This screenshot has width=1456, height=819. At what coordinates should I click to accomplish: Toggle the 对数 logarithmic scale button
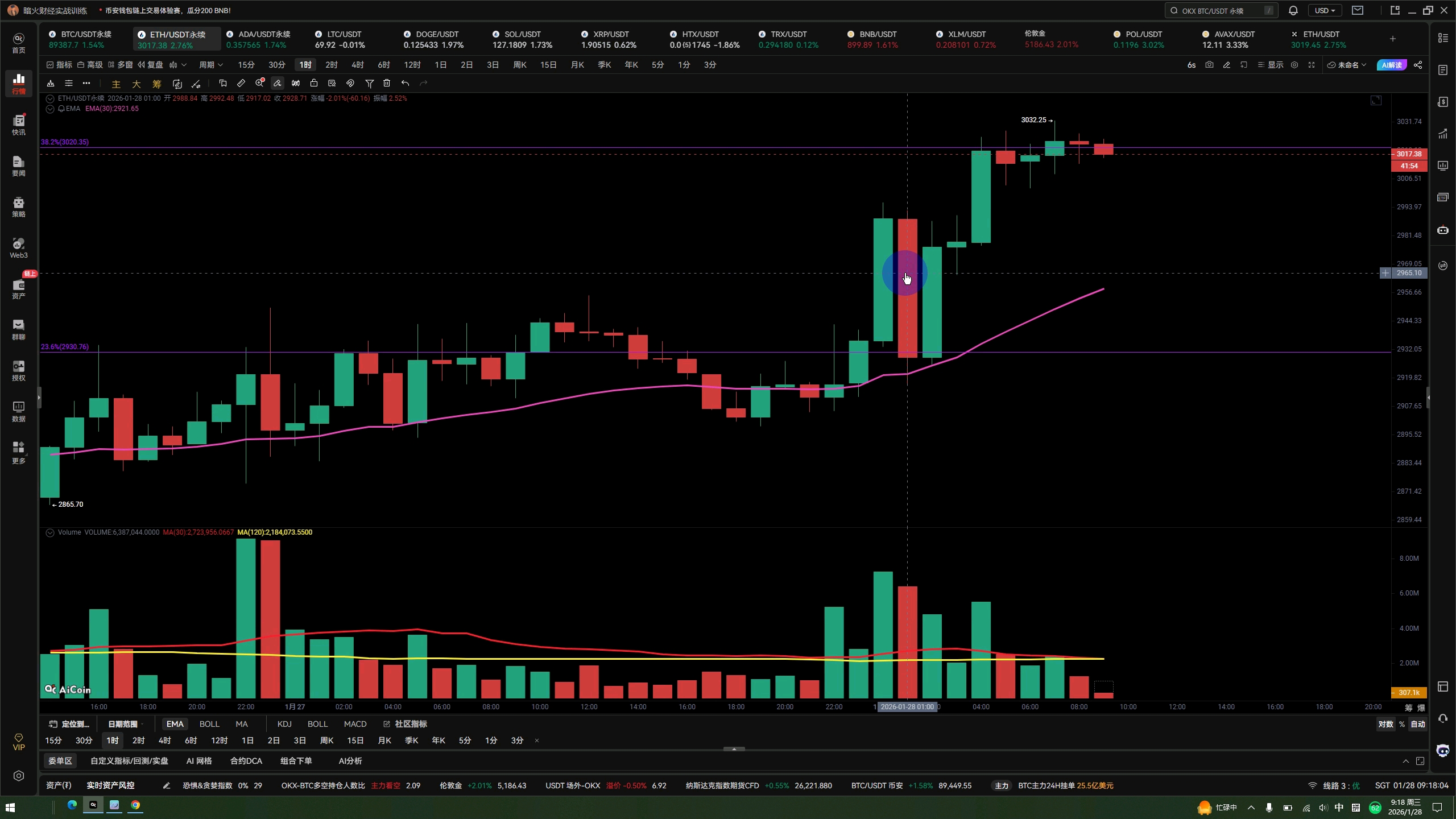pos(1385,724)
